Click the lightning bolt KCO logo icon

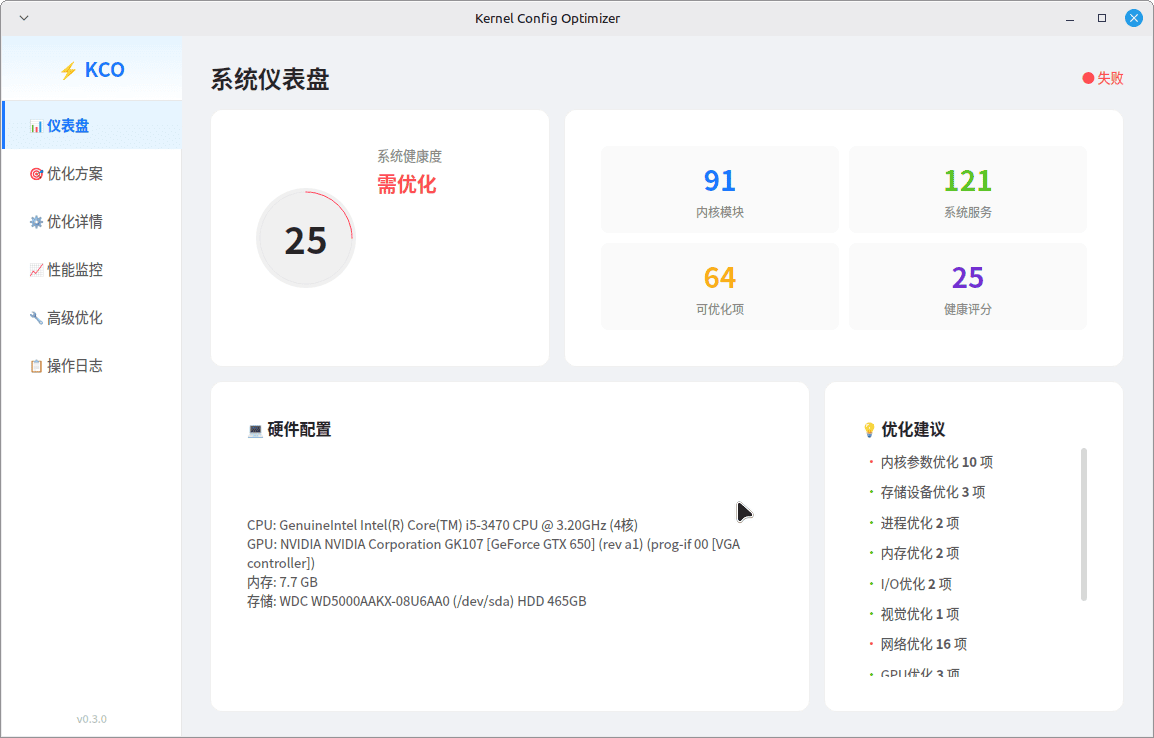tap(68, 71)
